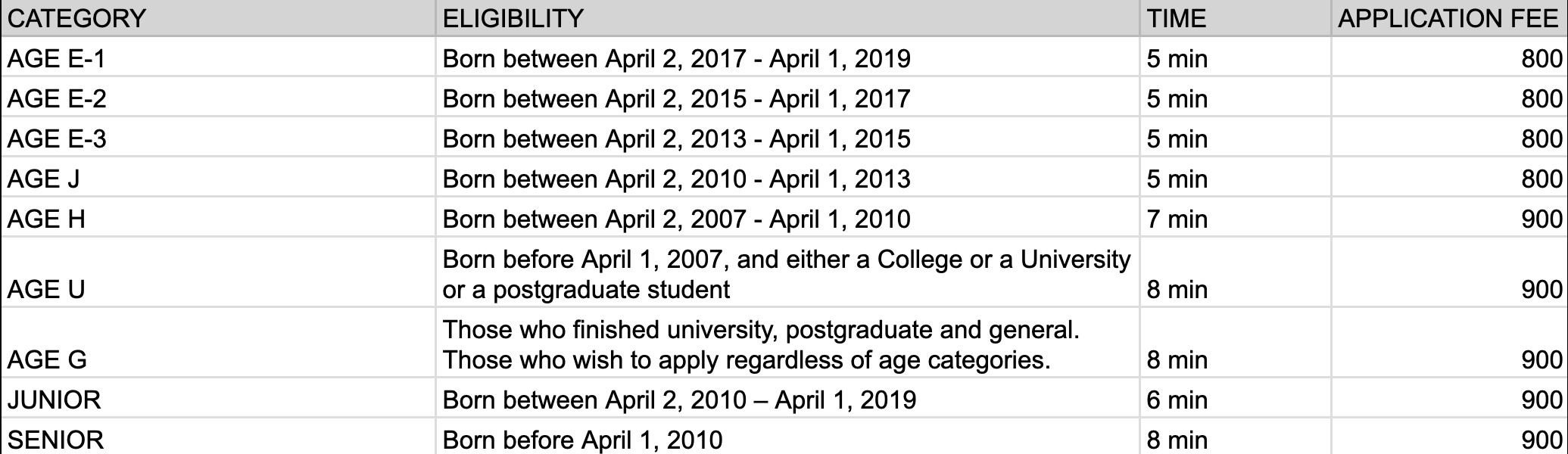Select the AGE J category cell

click(x=218, y=177)
